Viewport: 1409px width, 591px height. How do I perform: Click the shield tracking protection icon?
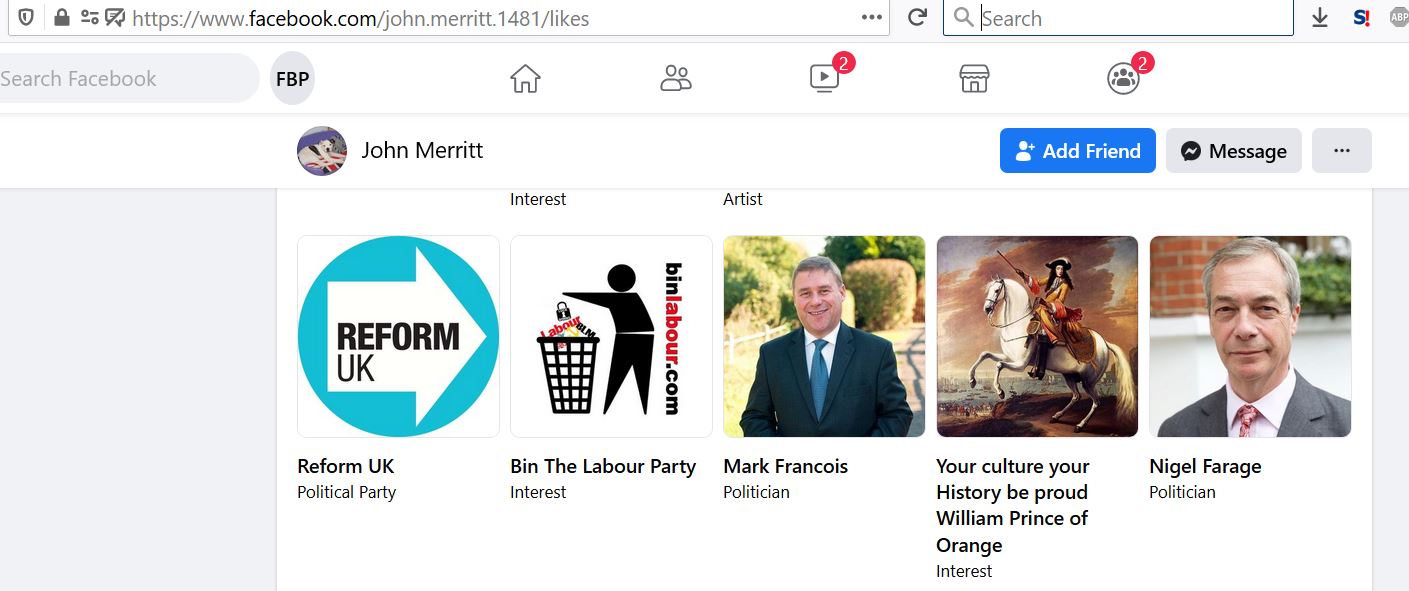tap(26, 18)
